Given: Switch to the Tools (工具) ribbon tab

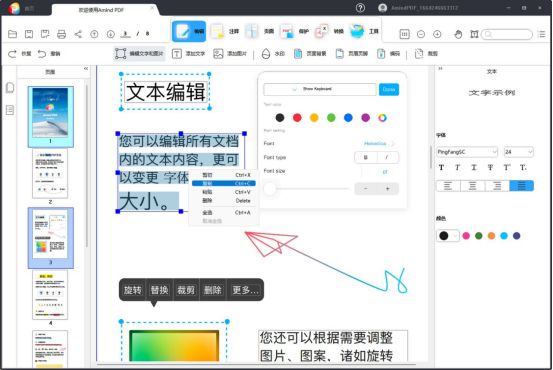Looking at the screenshot, I should pyautogui.click(x=364, y=31).
